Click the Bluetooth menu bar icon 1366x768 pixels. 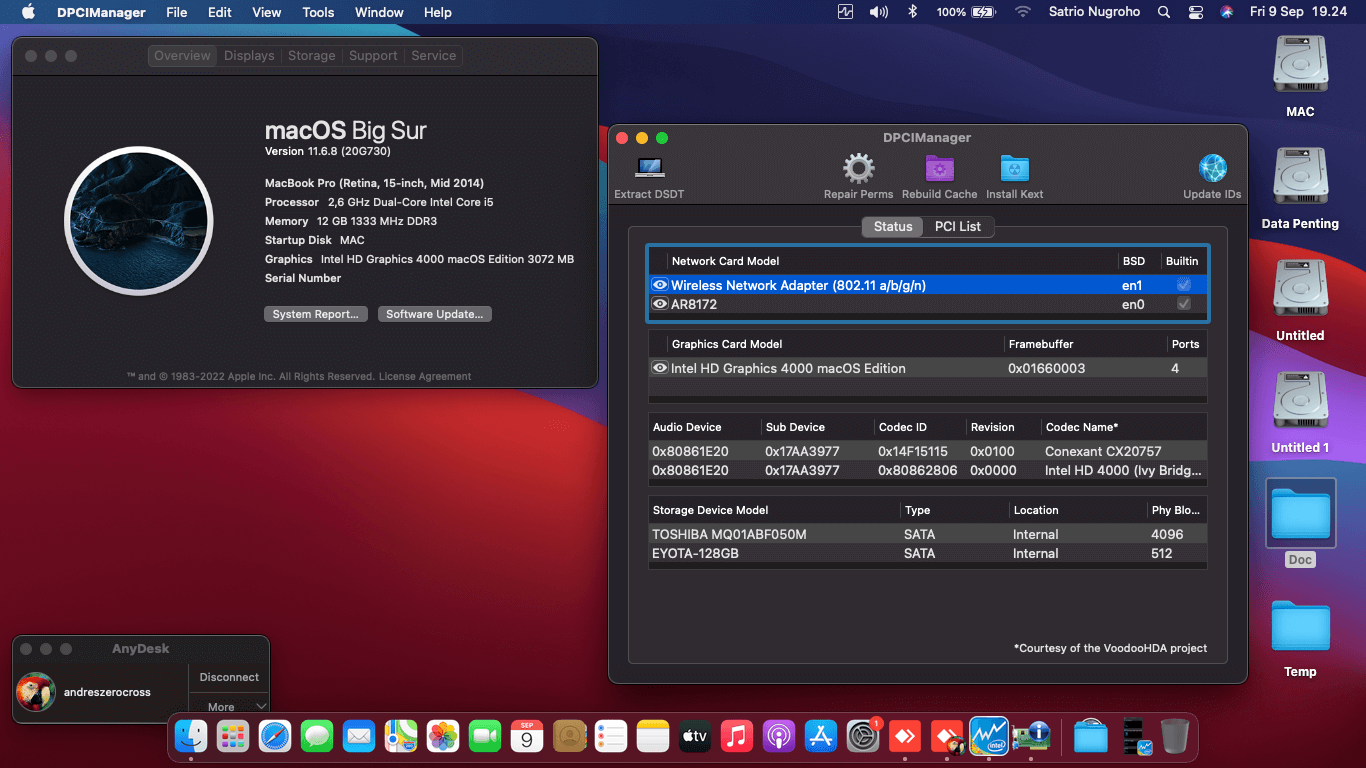[x=912, y=12]
